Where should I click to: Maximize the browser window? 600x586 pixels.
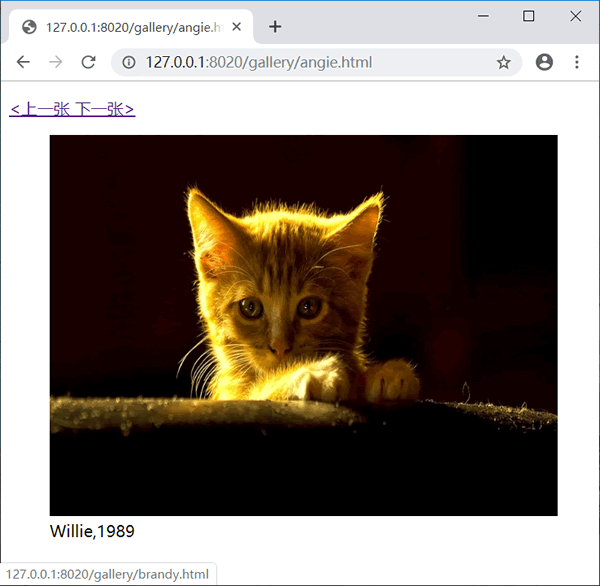click(528, 16)
